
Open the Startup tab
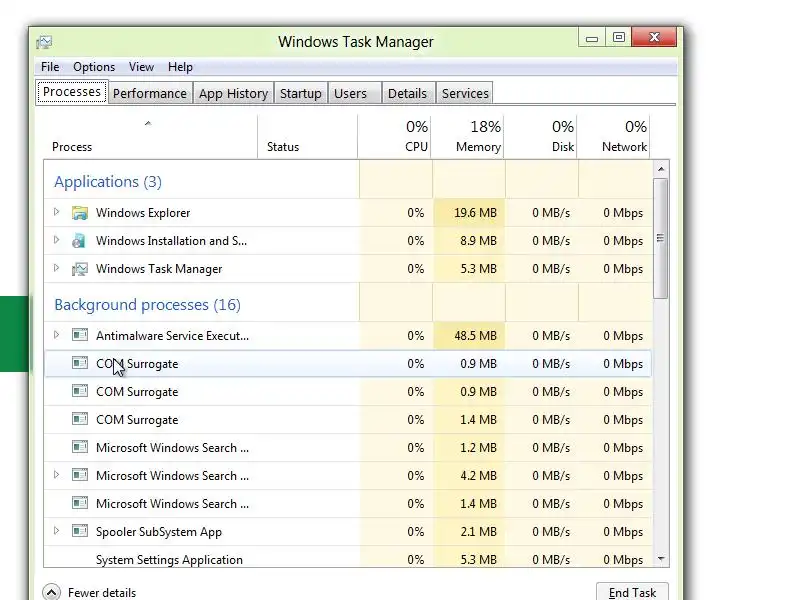301,93
